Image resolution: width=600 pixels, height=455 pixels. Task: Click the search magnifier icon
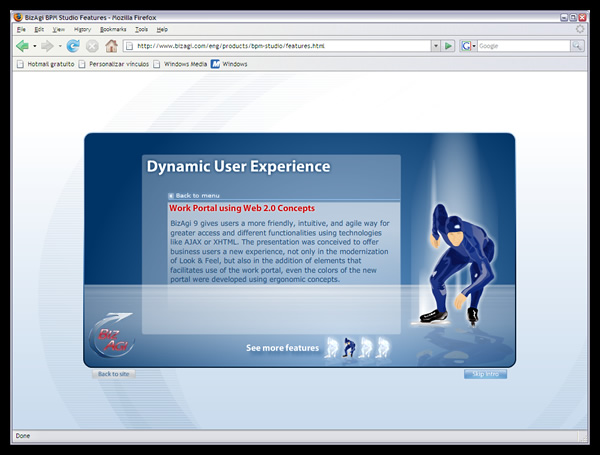pos(577,46)
